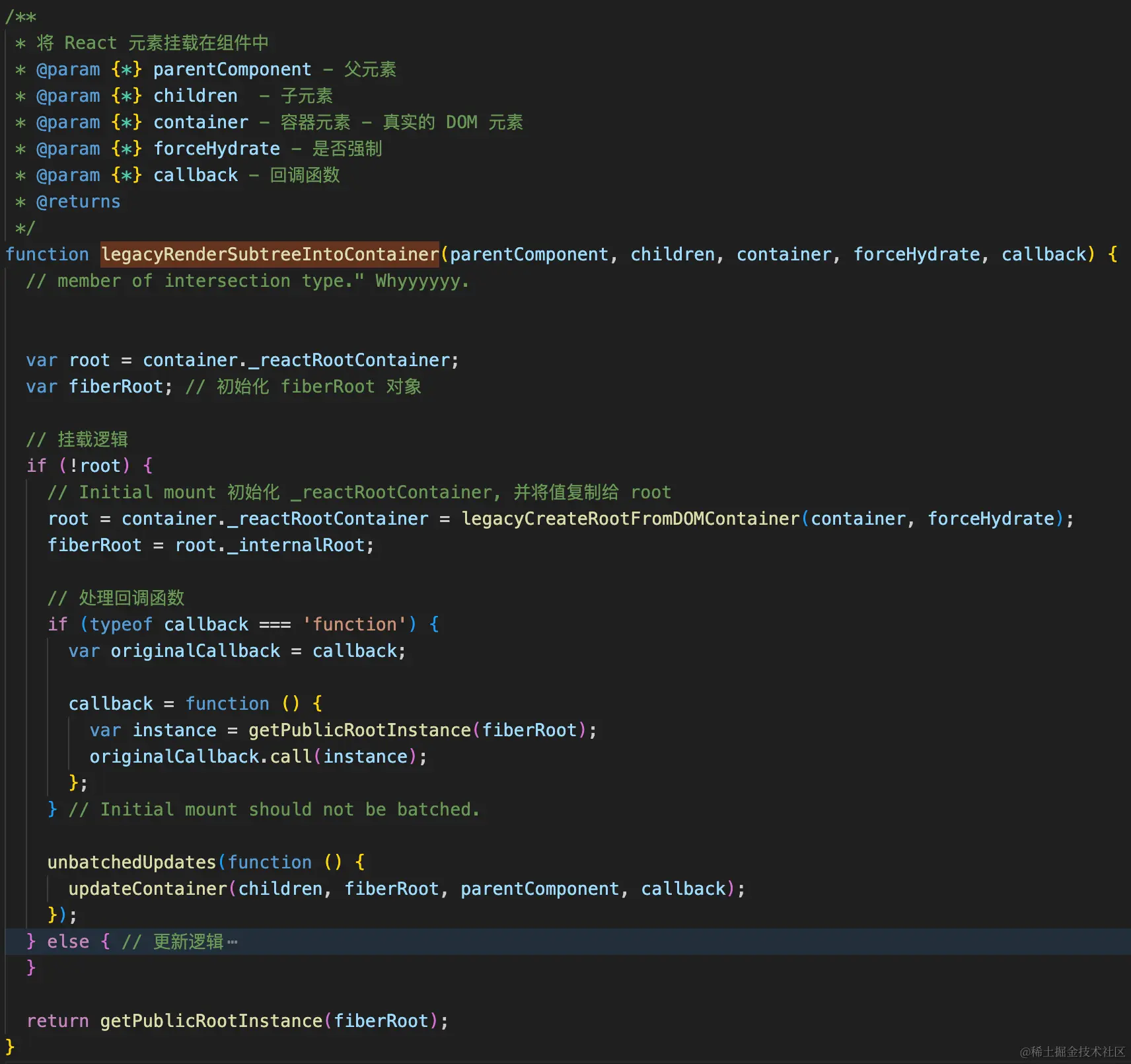Click '真实的 DOM 元素' in the JSDoc
This screenshot has width=1131, height=1064.
pos(453,122)
